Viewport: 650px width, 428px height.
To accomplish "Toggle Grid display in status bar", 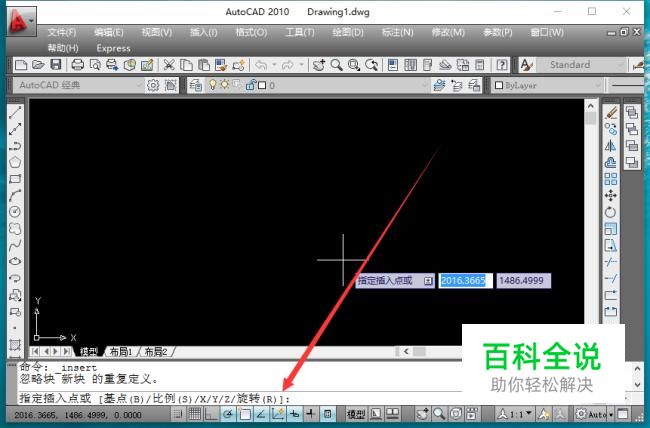I will (195, 413).
